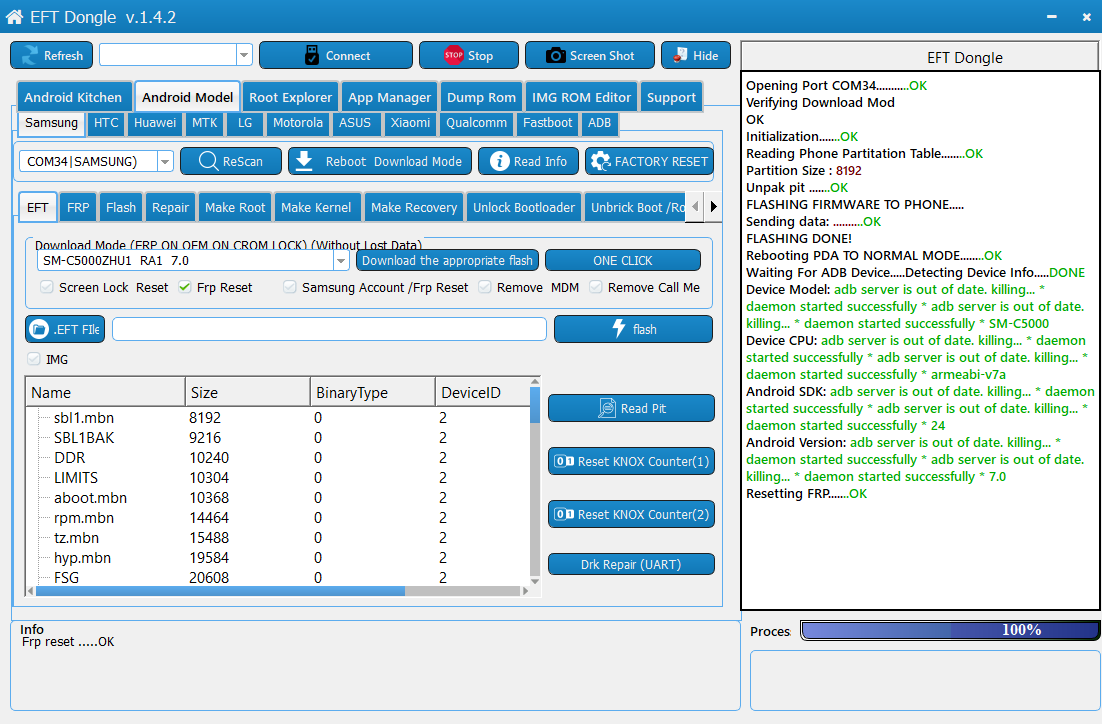This screenshot has height=724, width=1102.
Task: Switch to the Root Explorer tab
Action: click(290, 97)
